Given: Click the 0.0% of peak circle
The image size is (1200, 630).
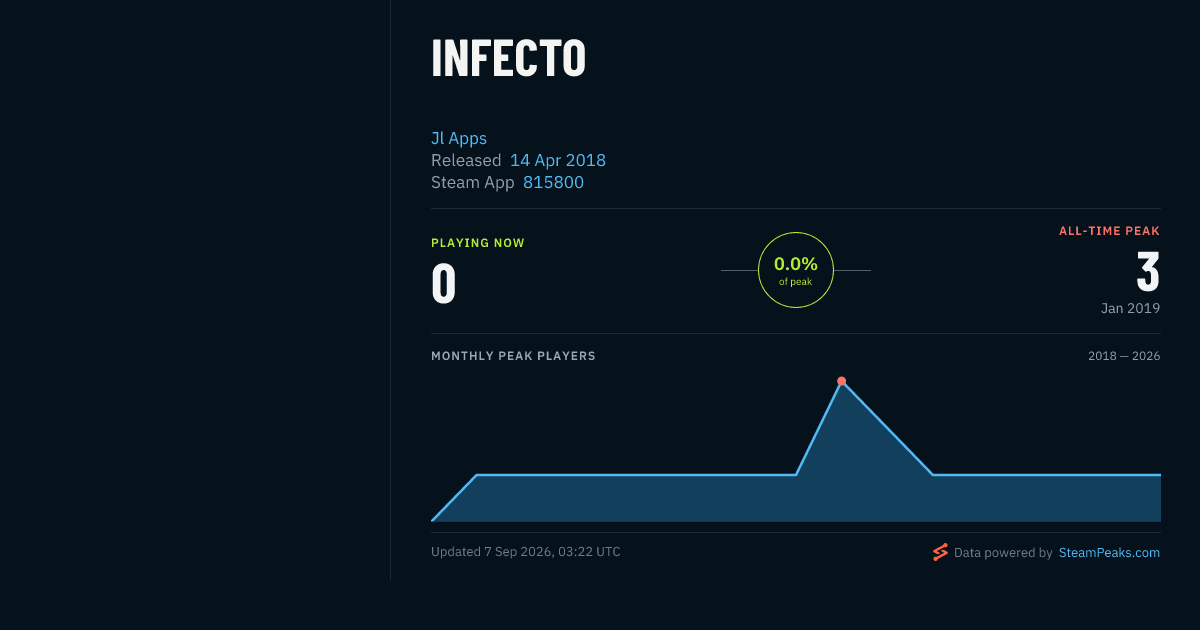Looking at the screenshot, I should [x=796, y=270].
